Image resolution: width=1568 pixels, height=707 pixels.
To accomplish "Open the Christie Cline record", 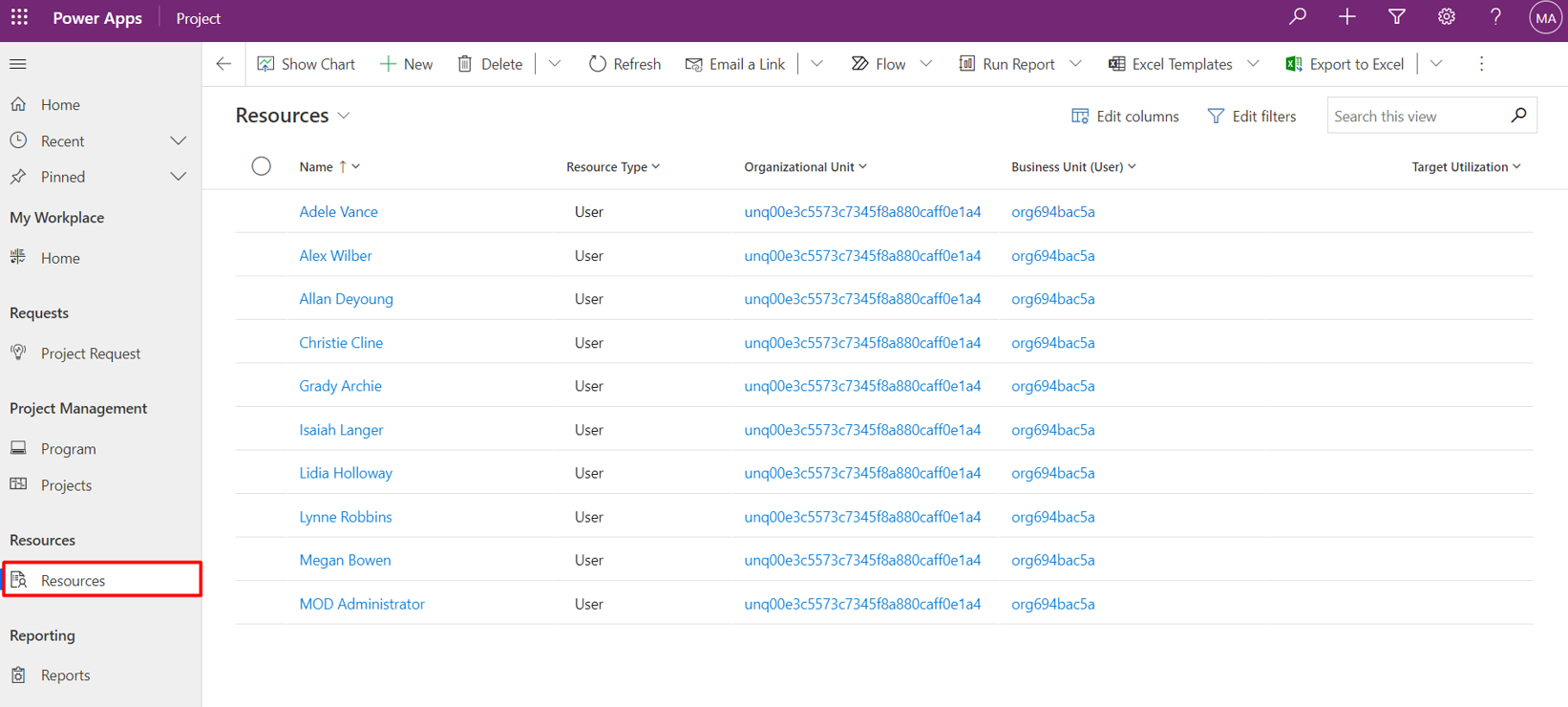I will tap(341, 343).
